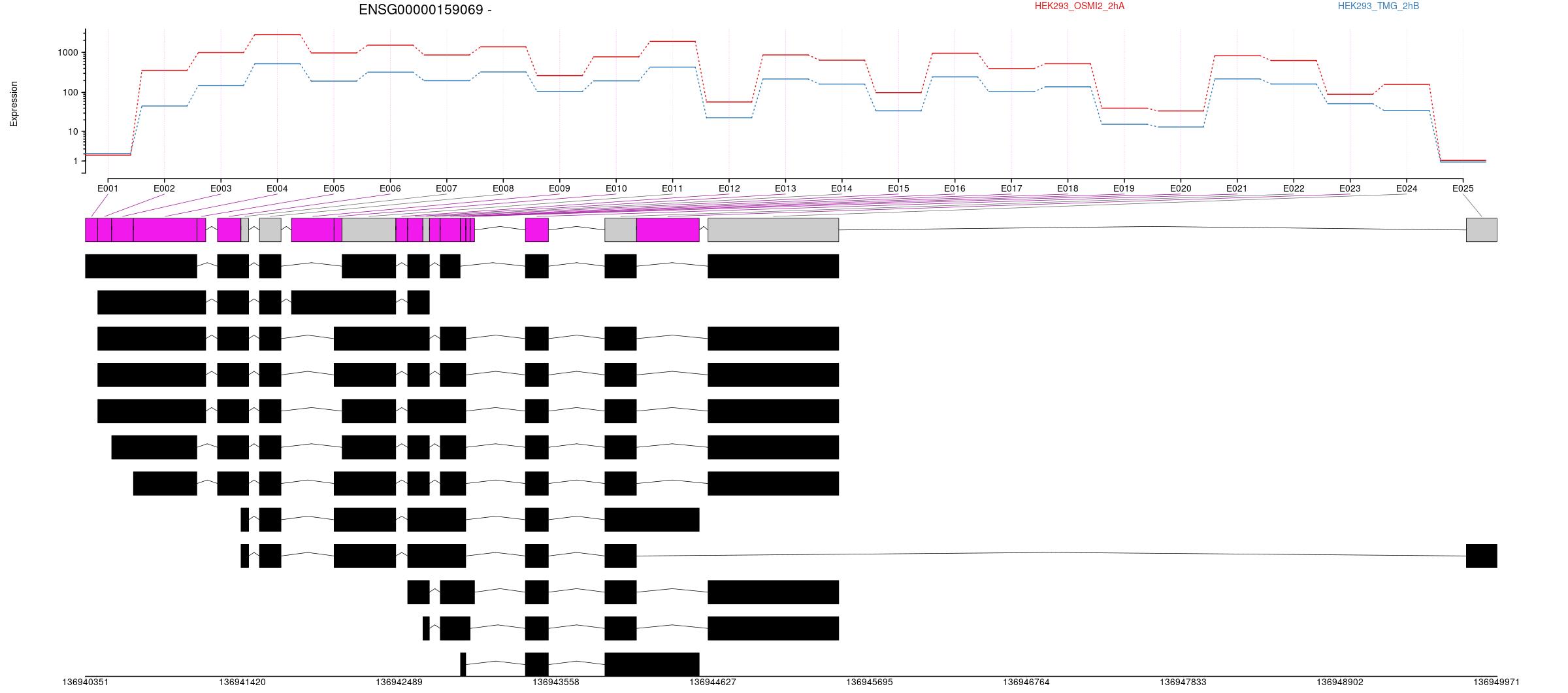
Task: Click genomic coordinate 136940351
Action: [86, 682]
